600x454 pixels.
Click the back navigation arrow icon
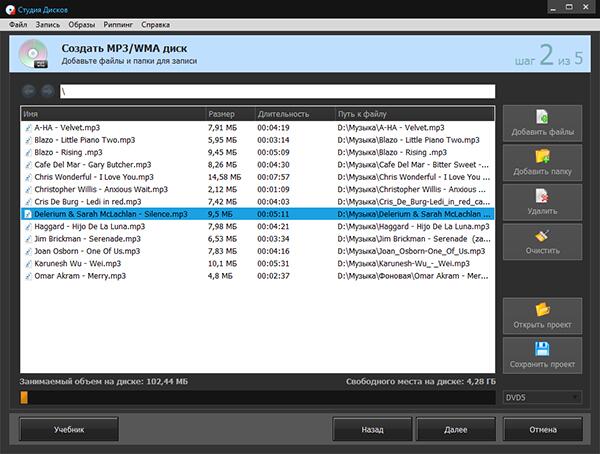pos(29,91)
